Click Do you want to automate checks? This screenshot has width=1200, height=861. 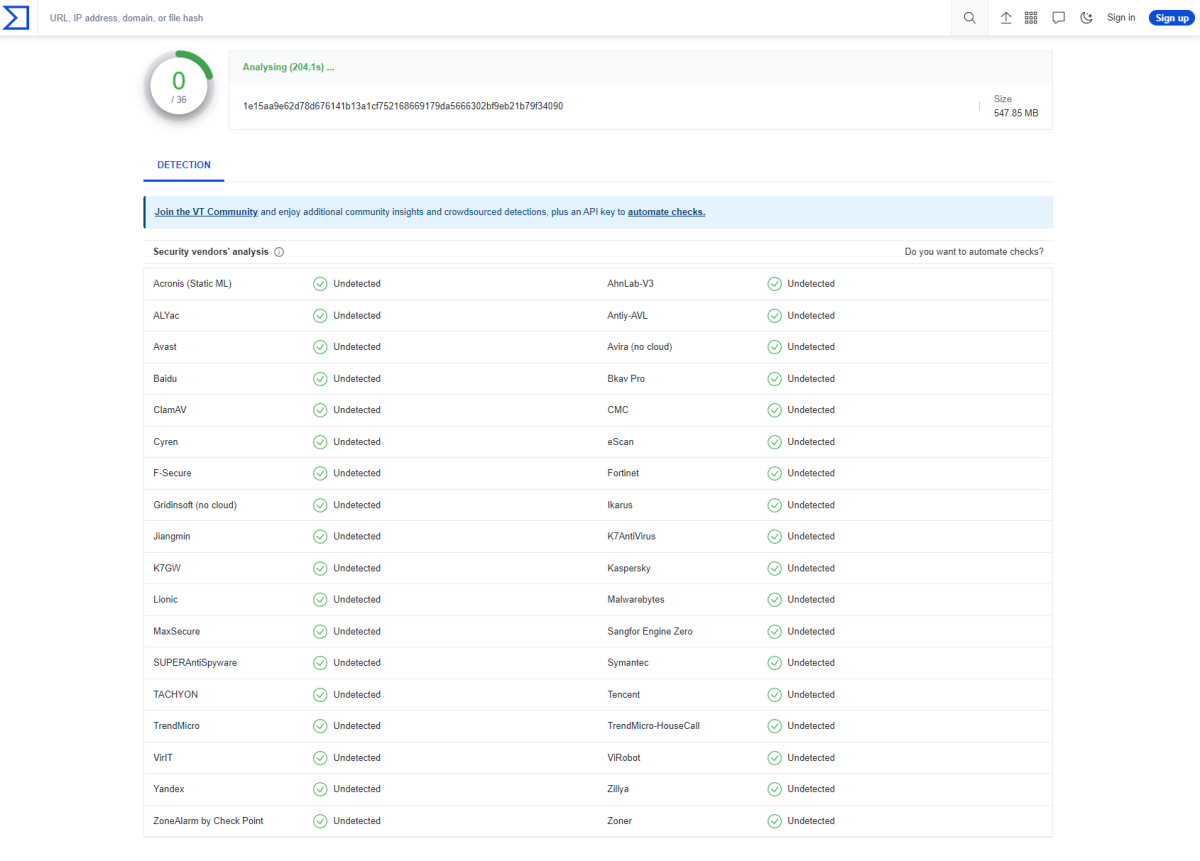[x=973, y=252]
